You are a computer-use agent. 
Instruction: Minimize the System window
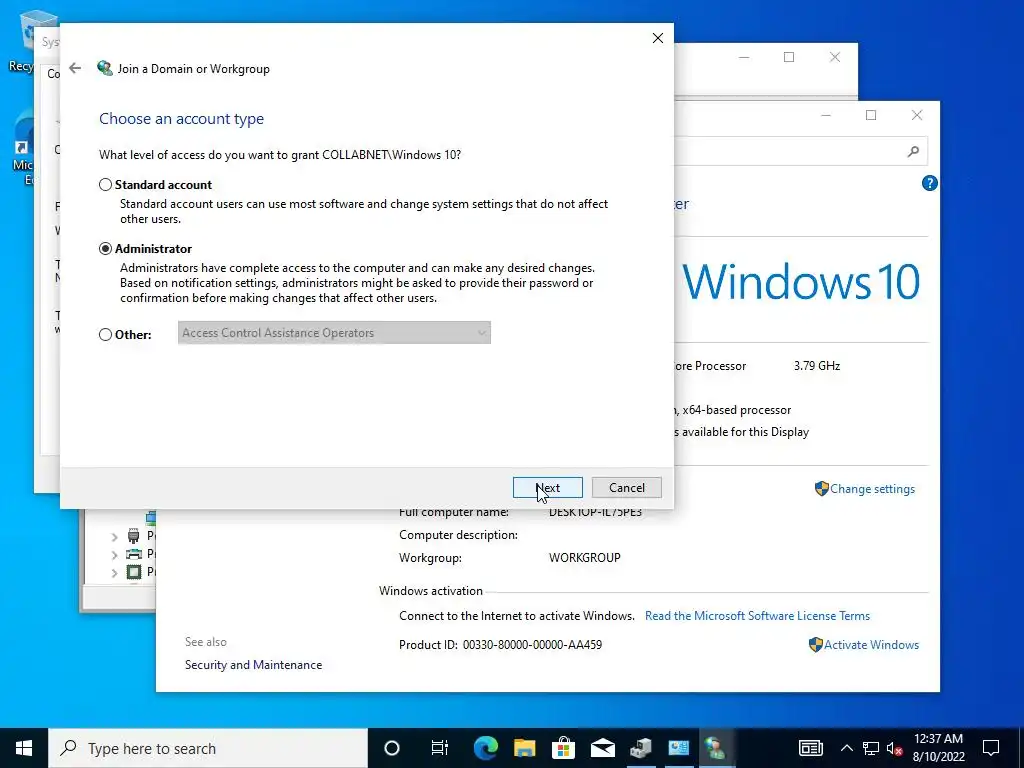825,116
